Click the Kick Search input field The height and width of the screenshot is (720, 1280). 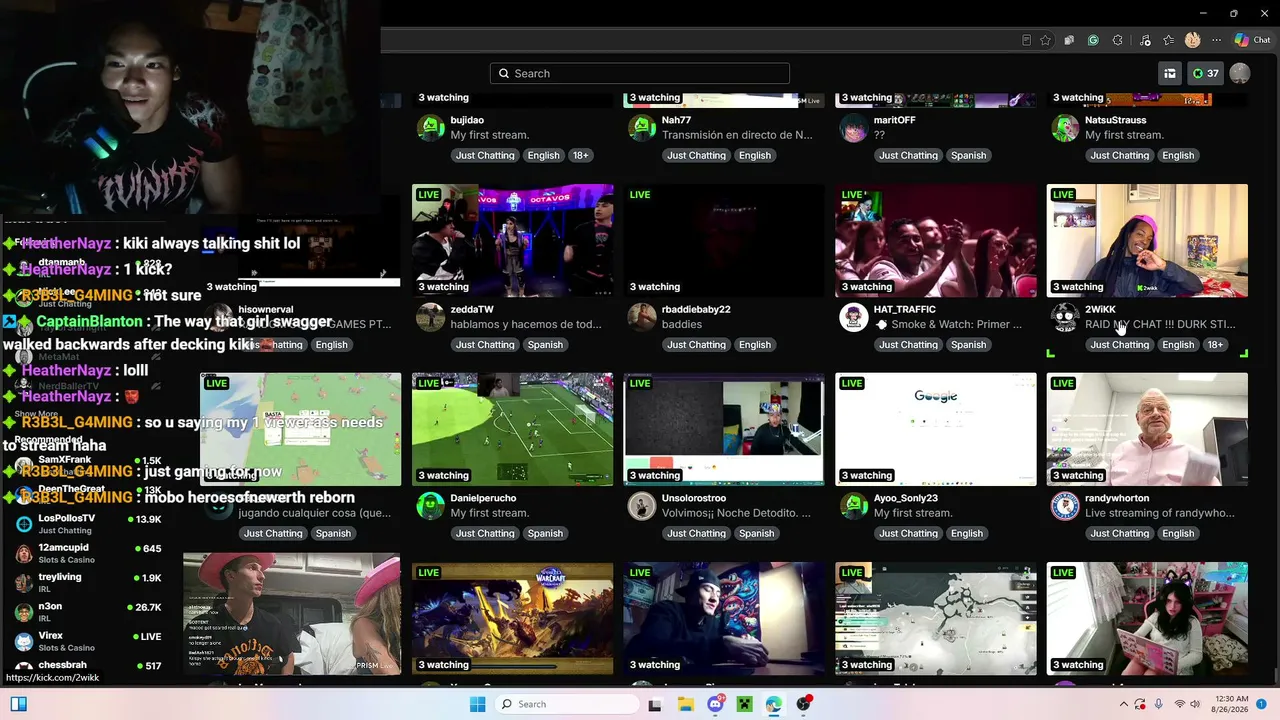point(640,73)
